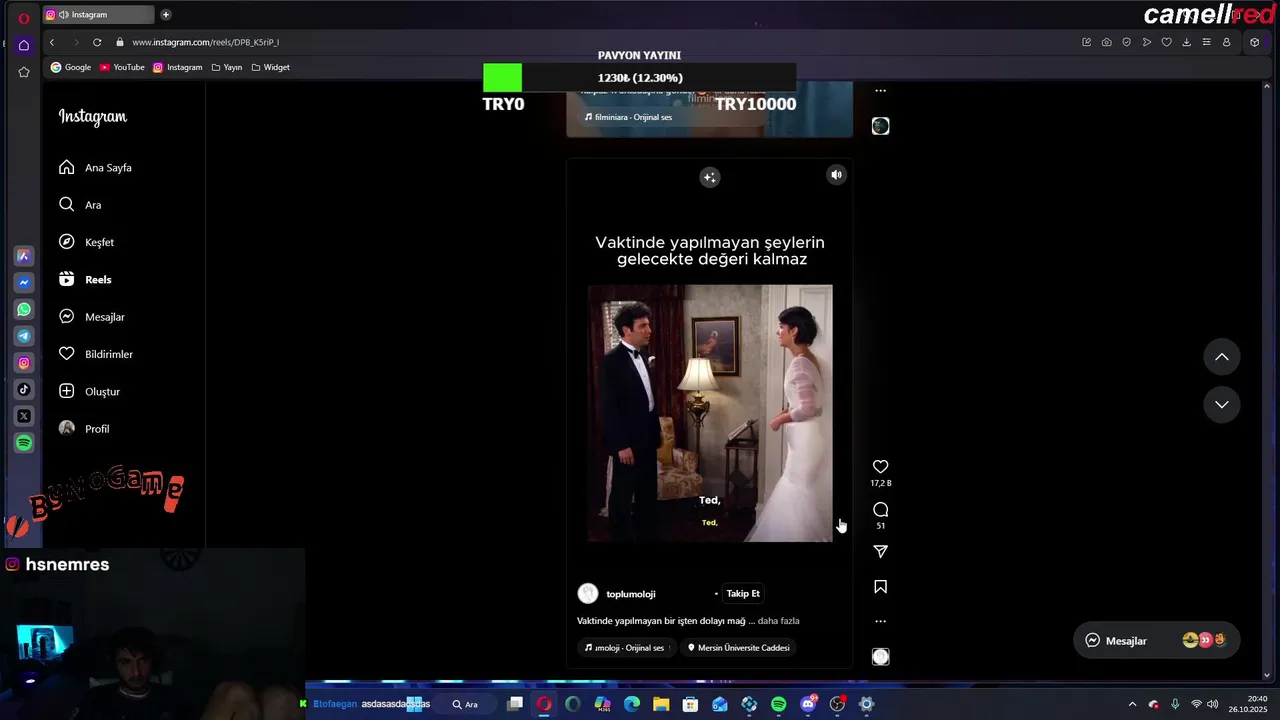Go back in the browser
Screen dimensions: 1280x720
pyautogui.click(x=52, y=42)
